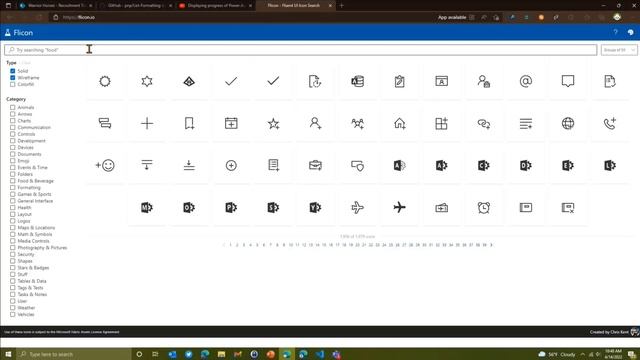640x360 pixels.
Task: Jump to results page 10
Action: point(291,245)
